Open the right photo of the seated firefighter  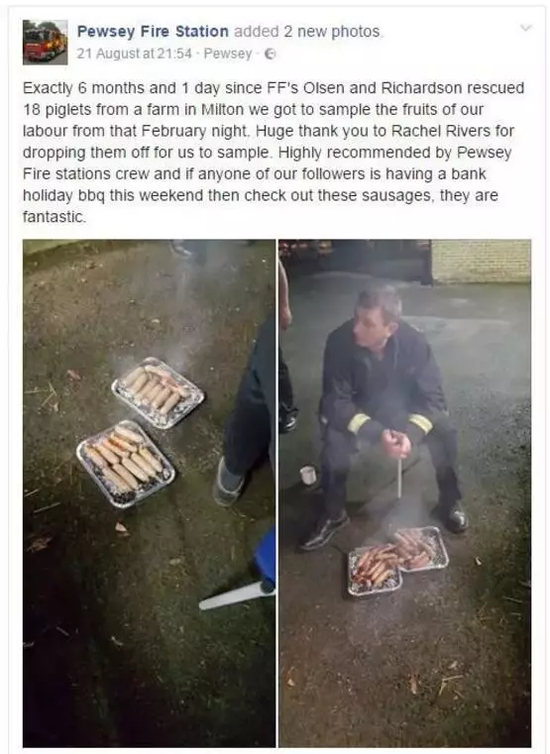405,493
